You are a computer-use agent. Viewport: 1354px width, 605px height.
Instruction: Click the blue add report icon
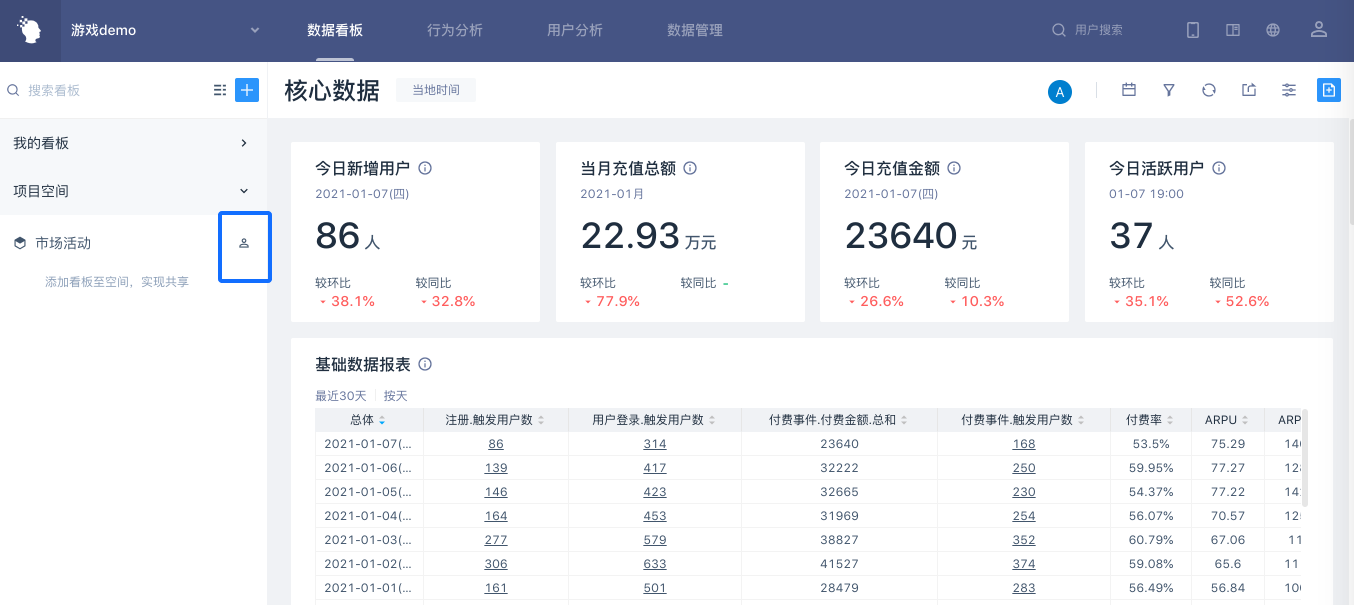1328,90
